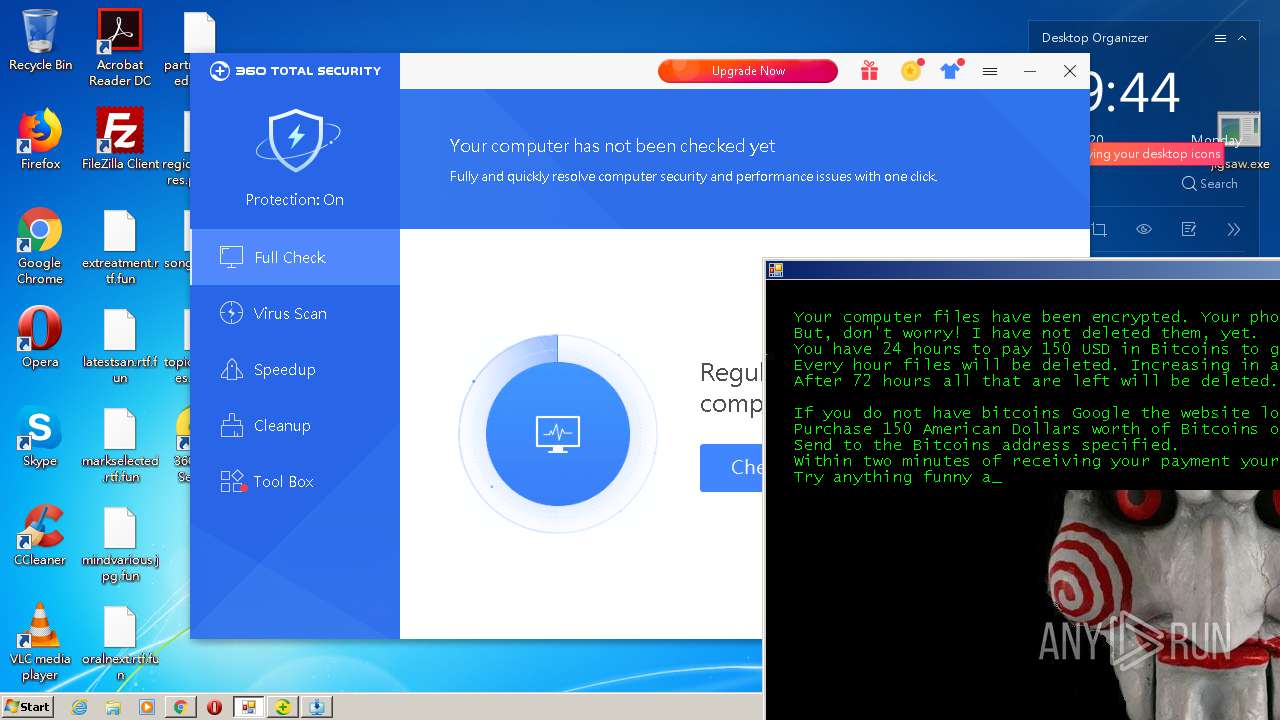Select the jigsaw.exe desktop file
Screen dimensions: 1280x720
tap(1240, 142)
